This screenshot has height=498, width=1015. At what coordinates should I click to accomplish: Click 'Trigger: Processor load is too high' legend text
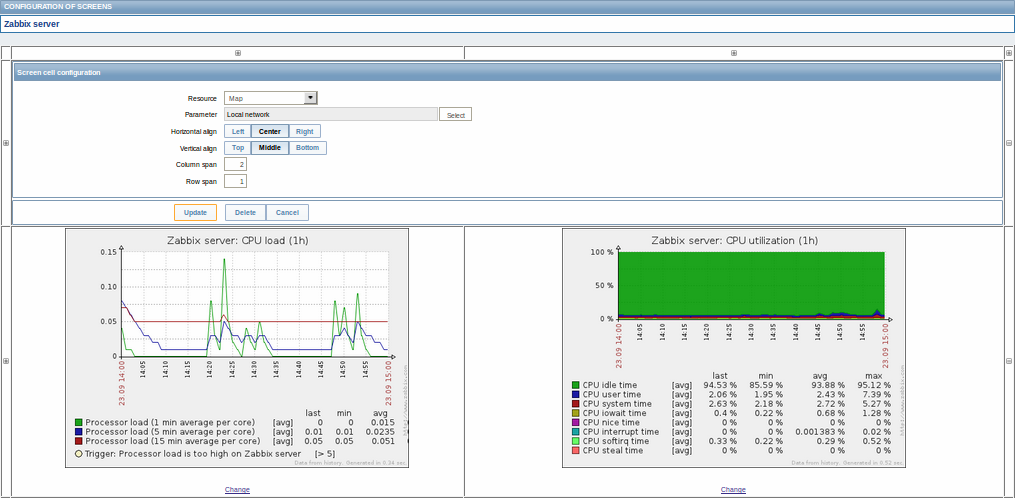[193, 453]
